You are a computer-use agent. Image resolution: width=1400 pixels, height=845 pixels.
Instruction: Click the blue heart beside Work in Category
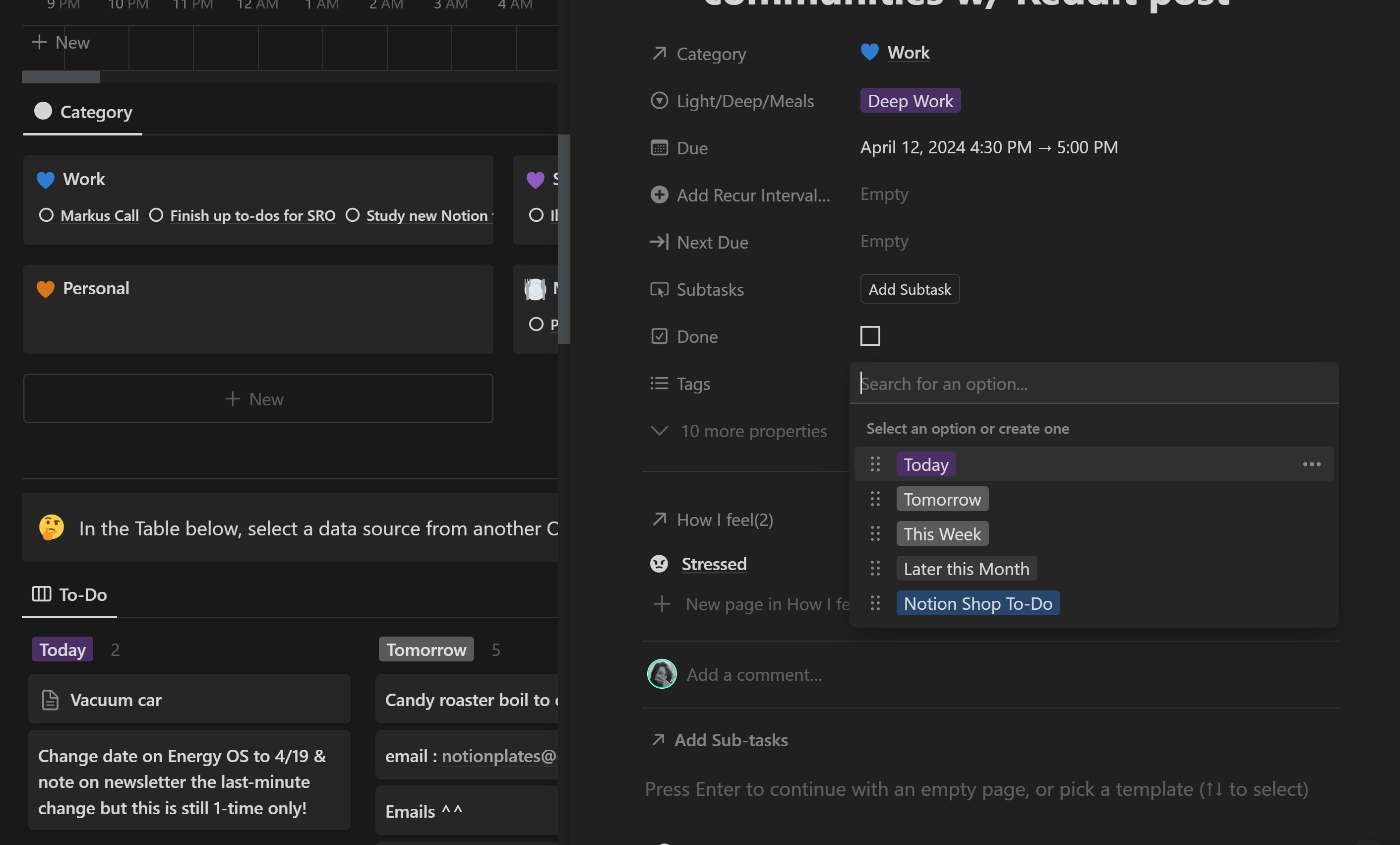pyautogui.click(x=869, y=52)
